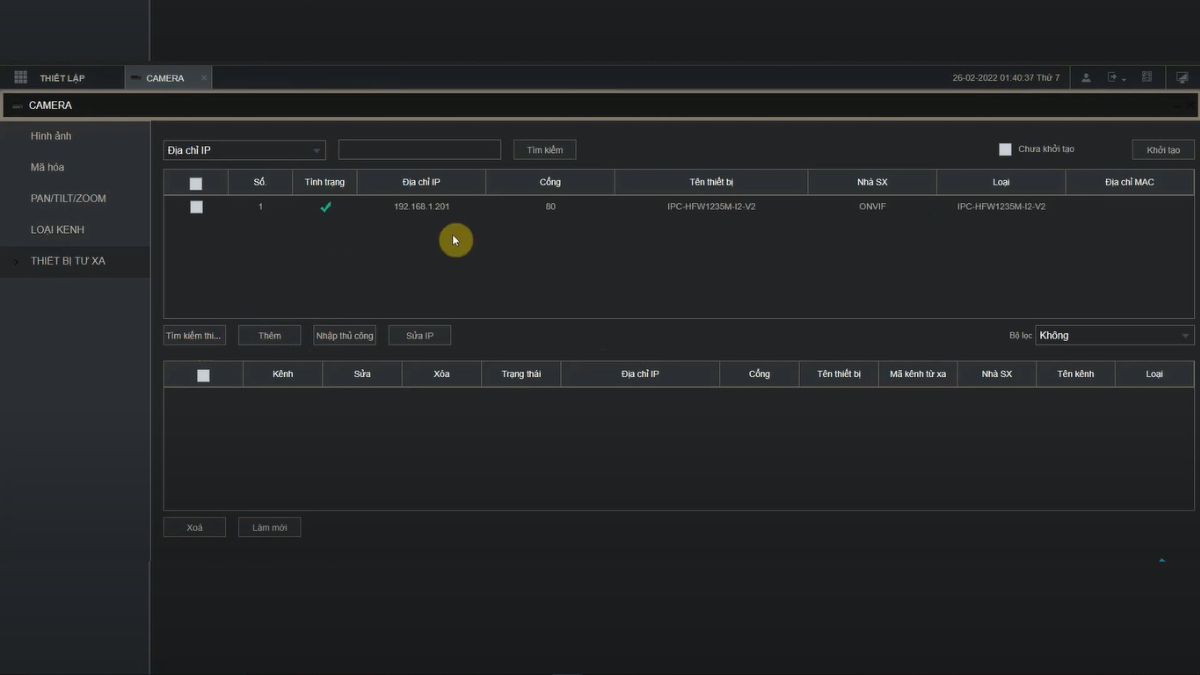Select all searched devices header checkbox
The width and height of the screenshot is (1200, 675).
pyautogui.click(x=196, y=183)
